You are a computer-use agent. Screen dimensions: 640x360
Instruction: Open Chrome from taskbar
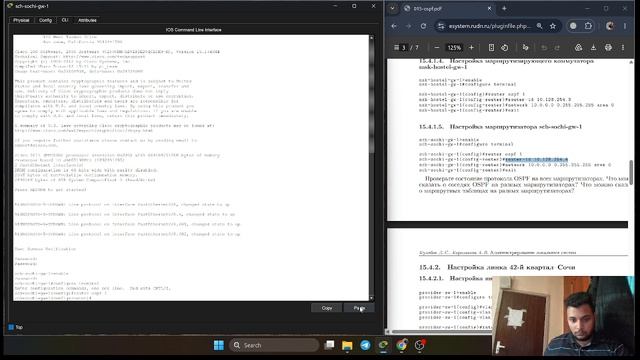coord(402,345)
